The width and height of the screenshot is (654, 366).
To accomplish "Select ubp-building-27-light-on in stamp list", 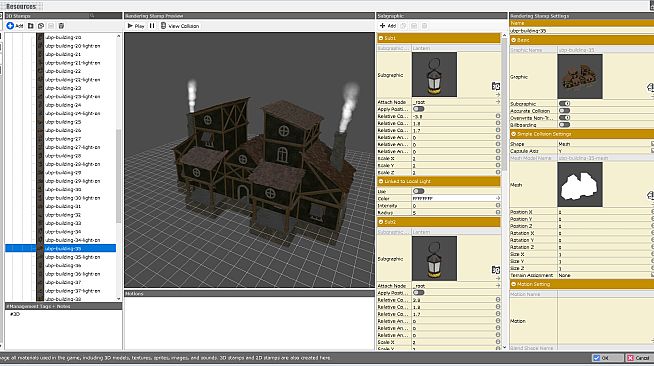I will [72, 147].
